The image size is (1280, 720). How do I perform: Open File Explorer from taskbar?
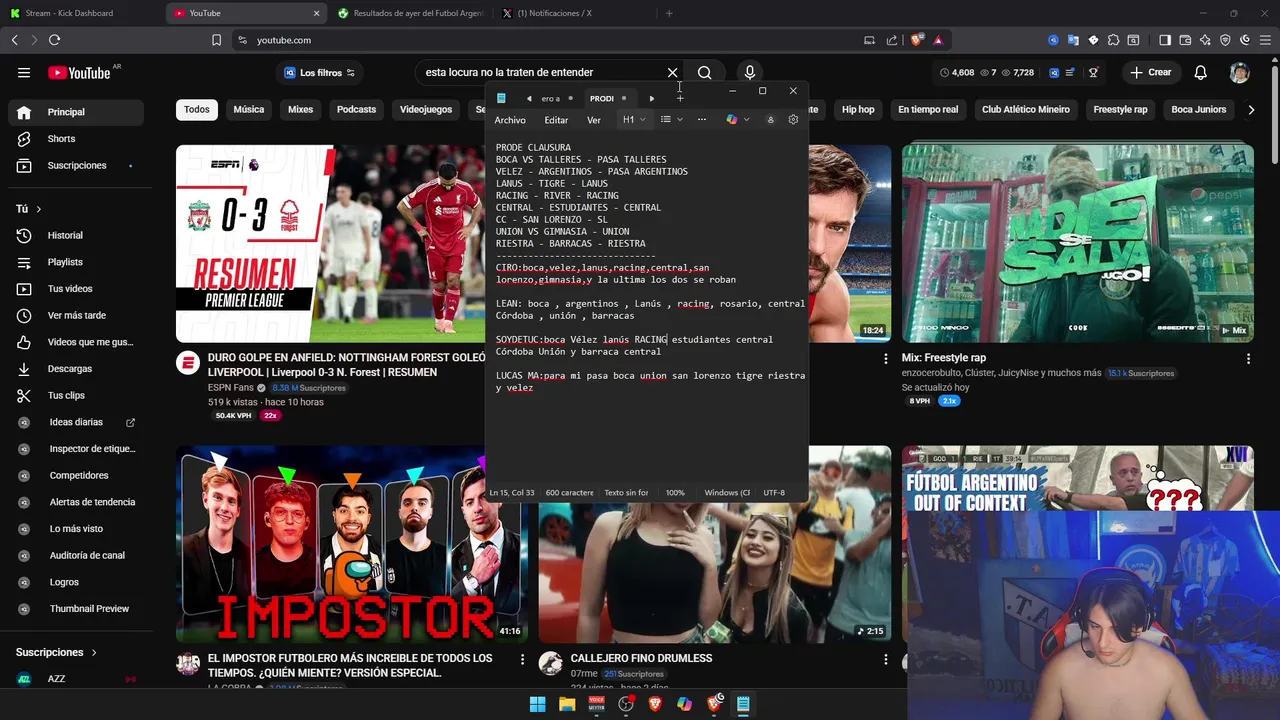click(567, 704)
